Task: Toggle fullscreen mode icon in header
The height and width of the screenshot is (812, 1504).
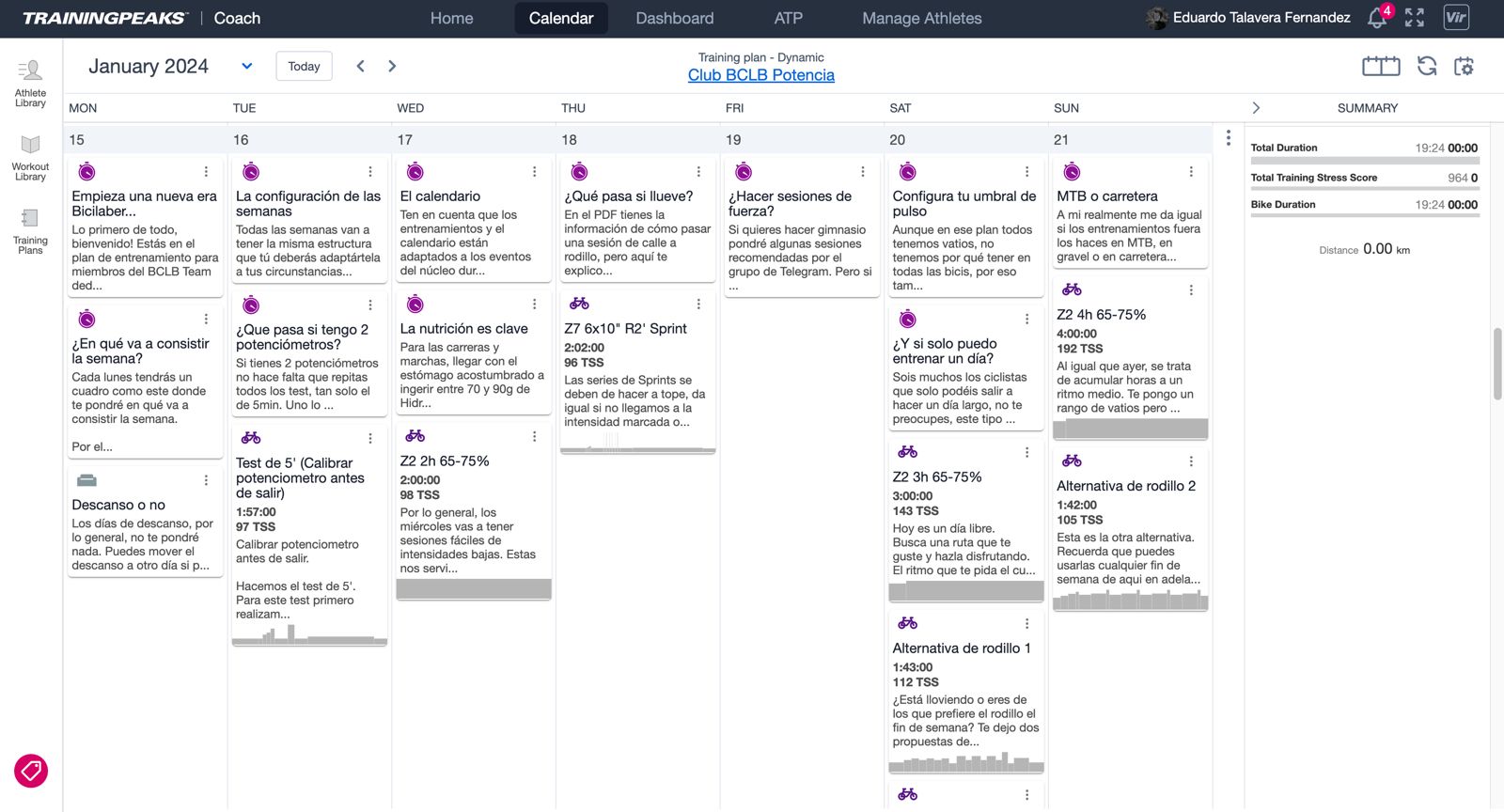Action: click(1414, 18)
